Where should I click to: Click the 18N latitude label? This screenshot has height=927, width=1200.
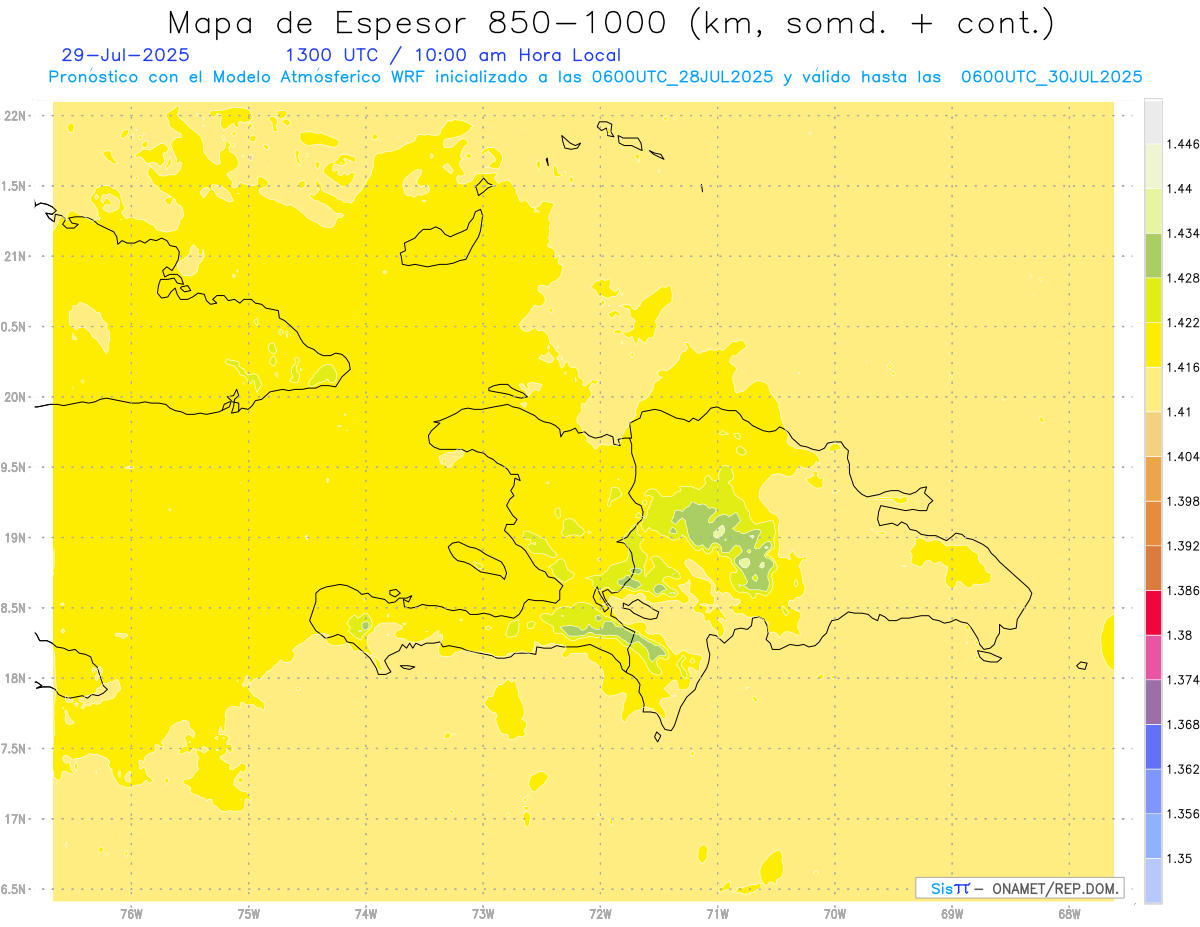pyautogui.click(x=16, y=678)
